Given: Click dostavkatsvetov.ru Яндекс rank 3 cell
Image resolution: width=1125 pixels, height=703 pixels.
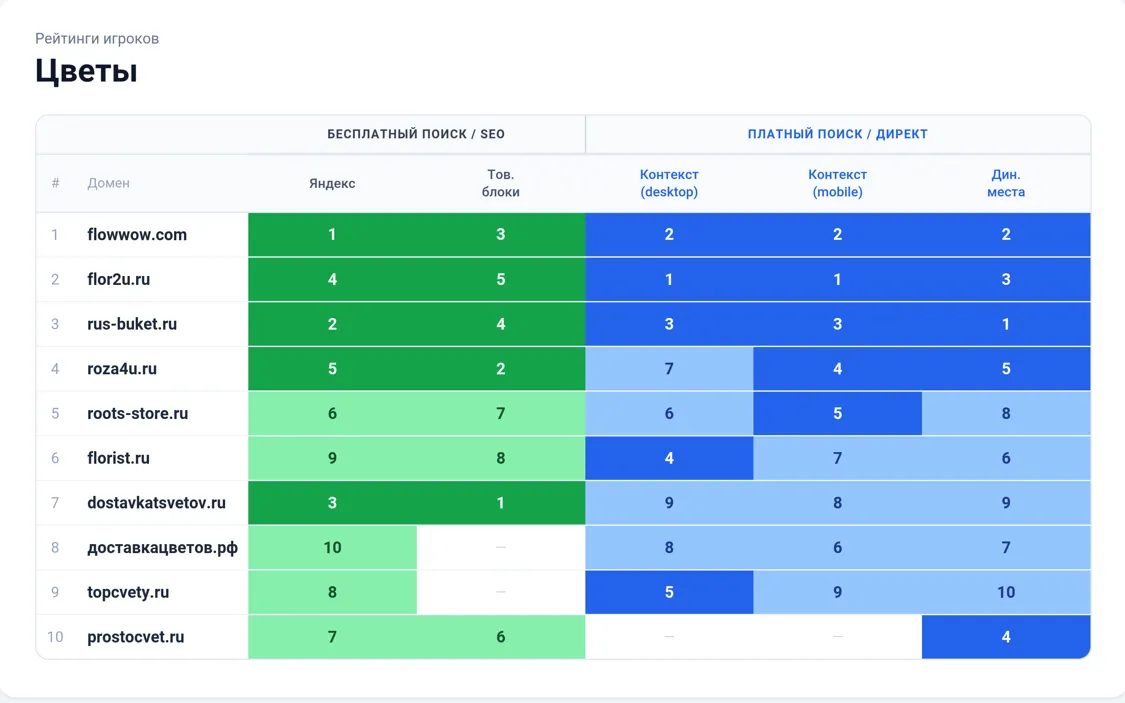Looking at the screenshot, I should pos(332,503).
